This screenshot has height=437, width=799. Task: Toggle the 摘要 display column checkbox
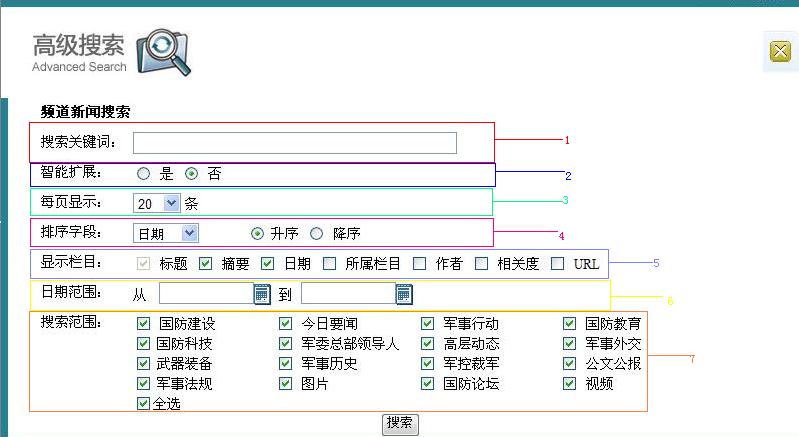pyautogui.click(x=206, y=264)
